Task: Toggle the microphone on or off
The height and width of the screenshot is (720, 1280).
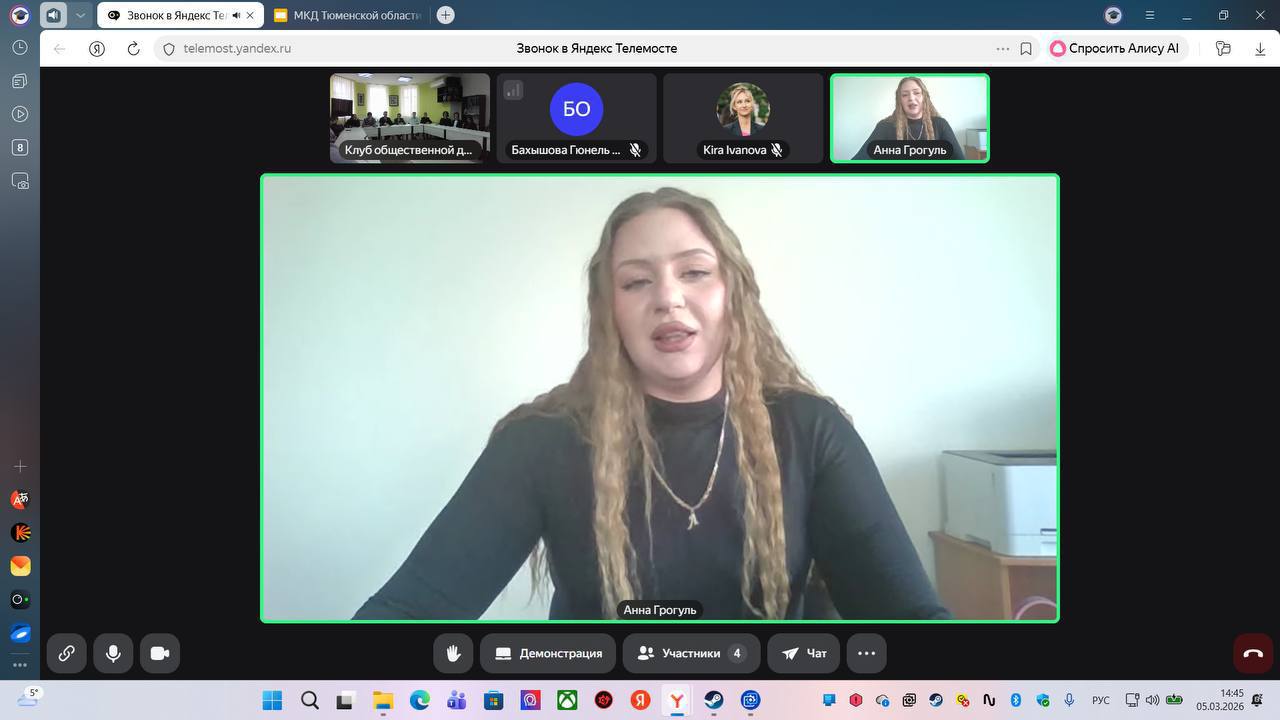Action: pyautogui.click(x=113, y=653)
